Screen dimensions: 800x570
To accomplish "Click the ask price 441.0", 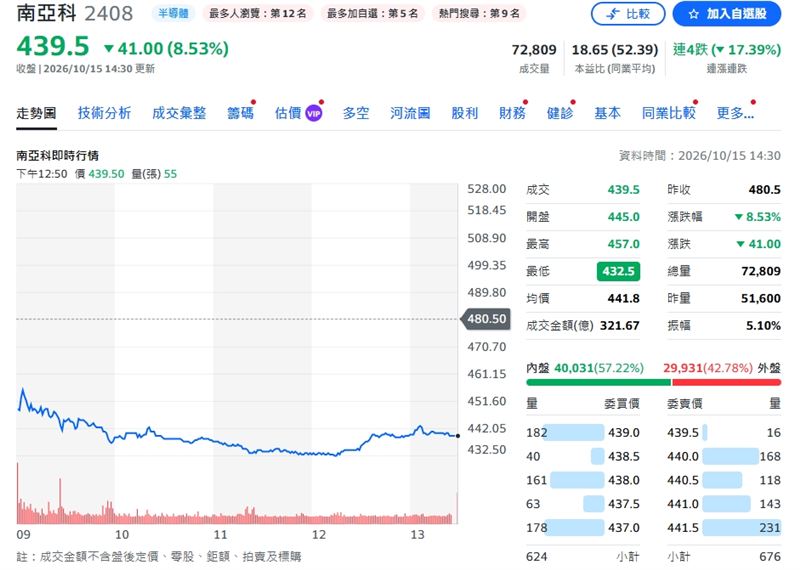I will [683, 504].
